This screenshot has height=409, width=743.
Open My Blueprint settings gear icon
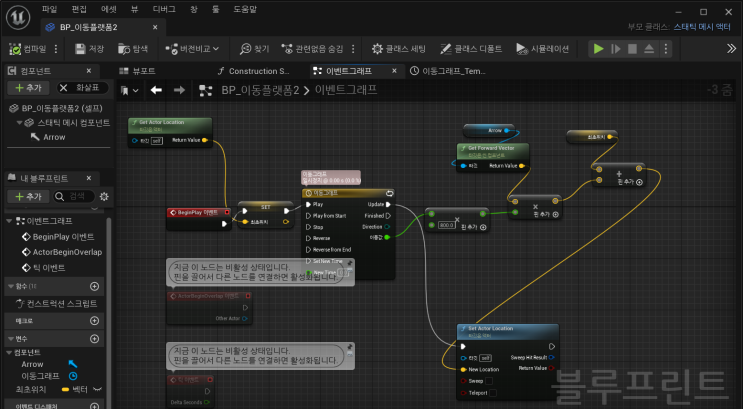(x=104, y=196)
